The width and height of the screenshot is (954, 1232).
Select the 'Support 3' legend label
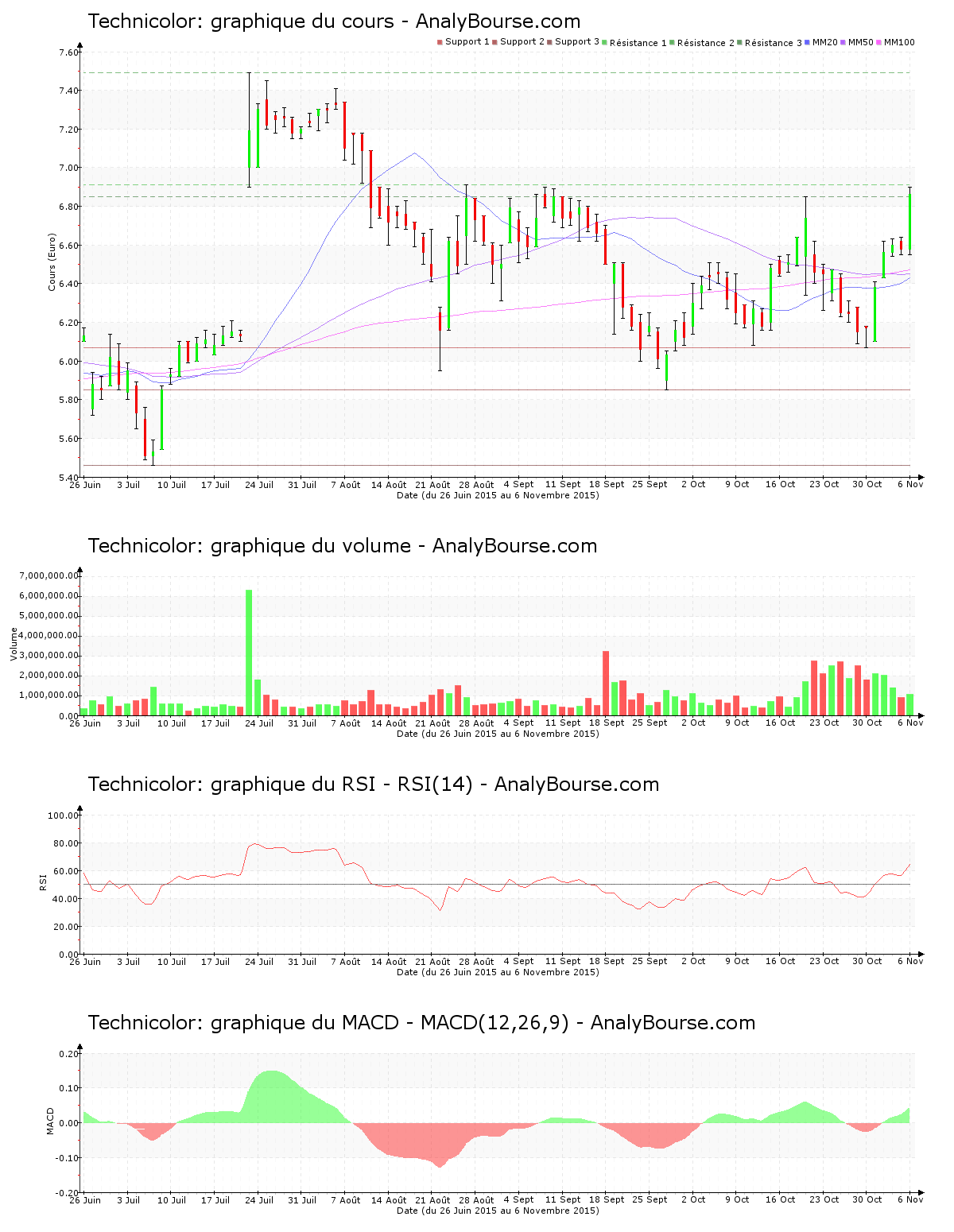(577, 42)
